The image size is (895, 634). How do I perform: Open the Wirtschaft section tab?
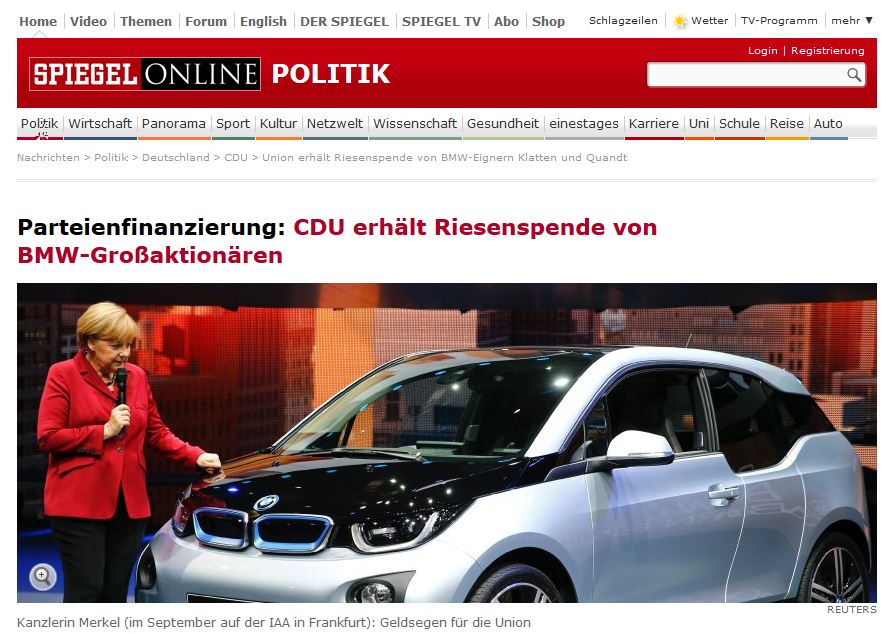pos(100,123)
